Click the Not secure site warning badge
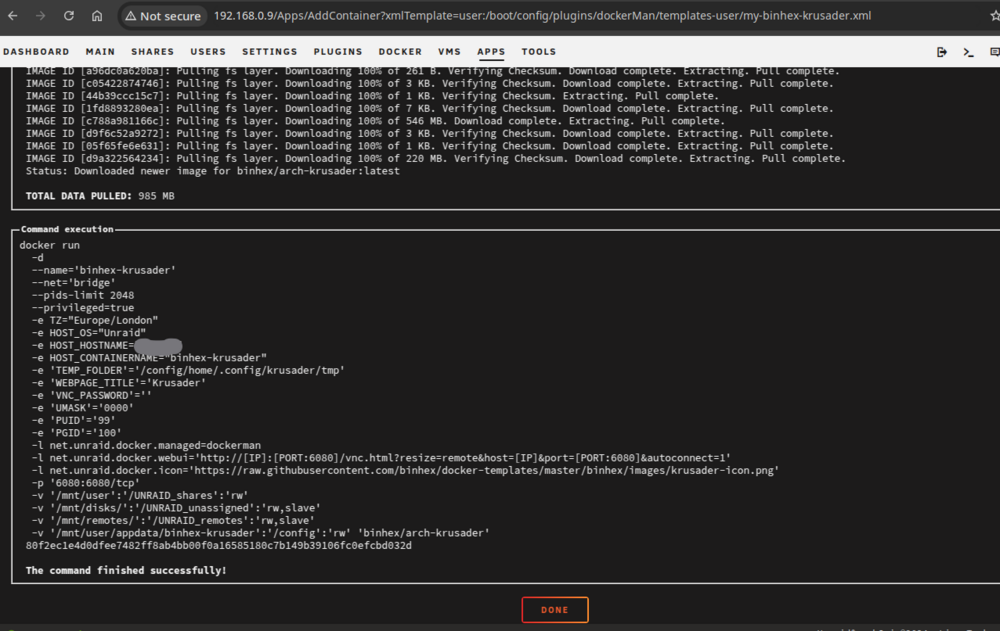This screenshot has width=1000, height=631. point(163,16)
